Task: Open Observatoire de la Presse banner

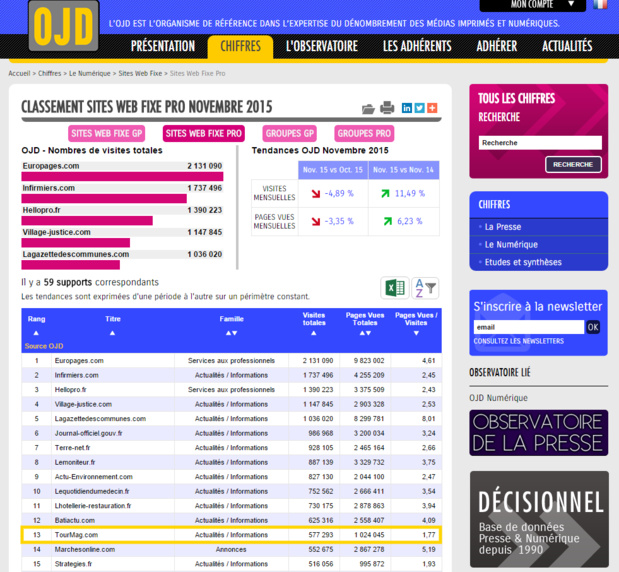Action: (x=538, y=433)
